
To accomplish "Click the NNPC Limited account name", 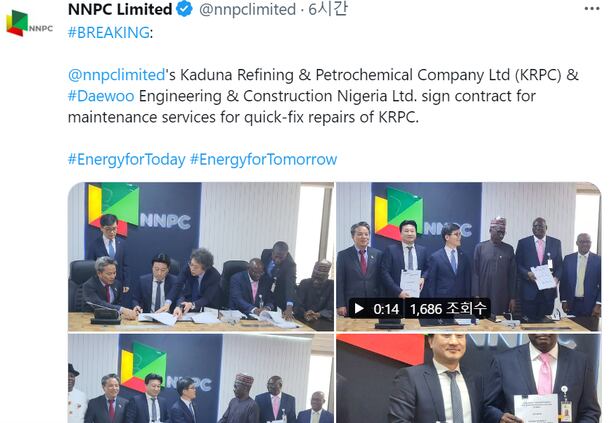I will click(120, 9).
